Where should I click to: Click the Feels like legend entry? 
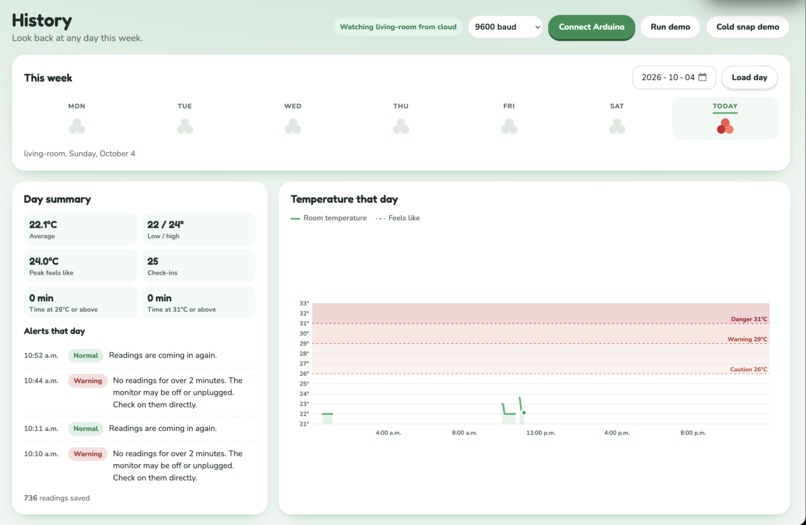pyautogui.click(x=398, y=218)
